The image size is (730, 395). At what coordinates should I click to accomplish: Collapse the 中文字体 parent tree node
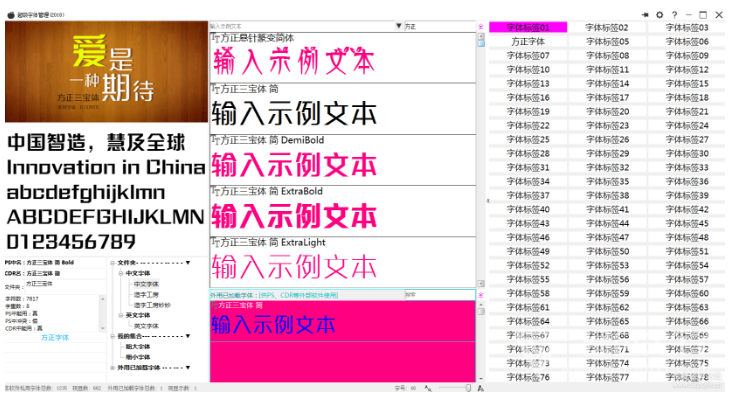(x=121, y=273)
